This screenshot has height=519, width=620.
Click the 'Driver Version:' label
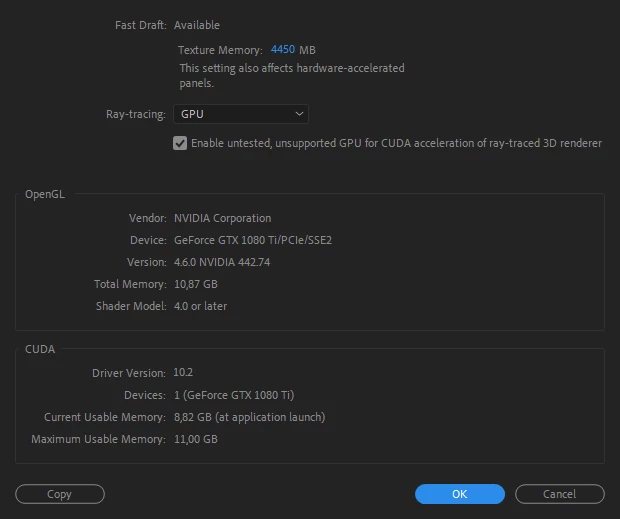click(x=129, y=373)
